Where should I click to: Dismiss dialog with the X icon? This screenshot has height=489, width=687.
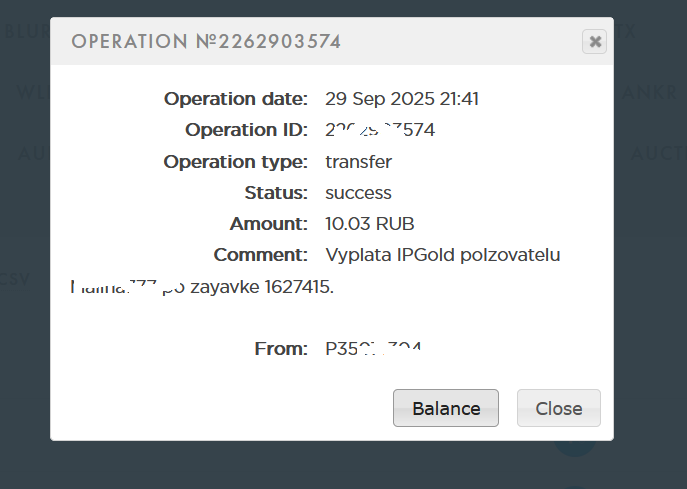pyautogui.click(x=595, y=41)
